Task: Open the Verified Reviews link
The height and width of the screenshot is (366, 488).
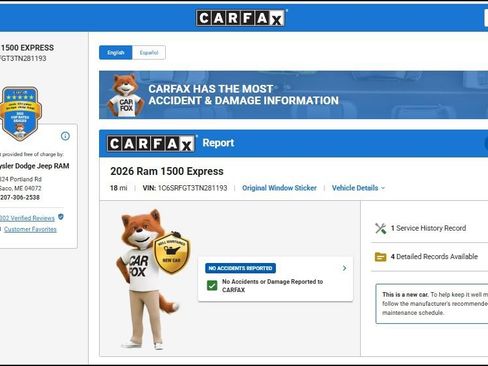Action: coord(27,218)
